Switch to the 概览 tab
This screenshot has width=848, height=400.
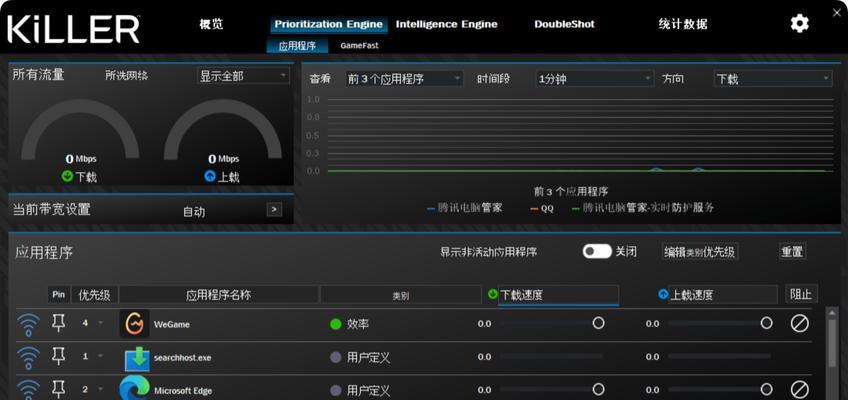click(x=211, y=24)
